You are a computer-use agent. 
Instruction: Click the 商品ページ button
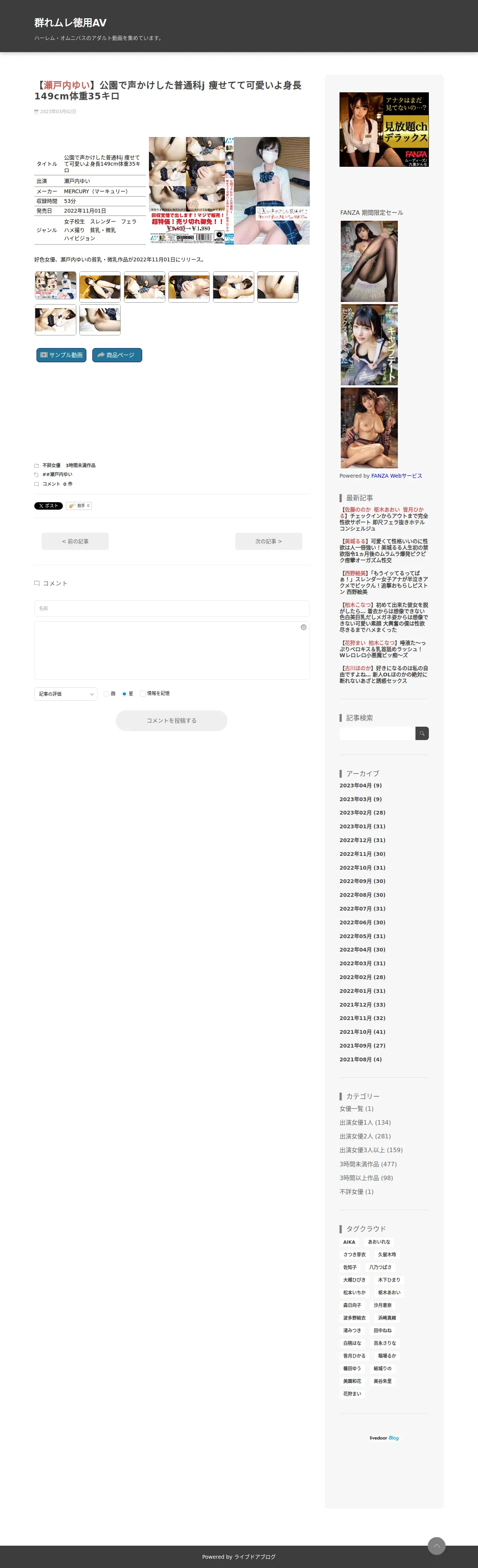[117, 355]
